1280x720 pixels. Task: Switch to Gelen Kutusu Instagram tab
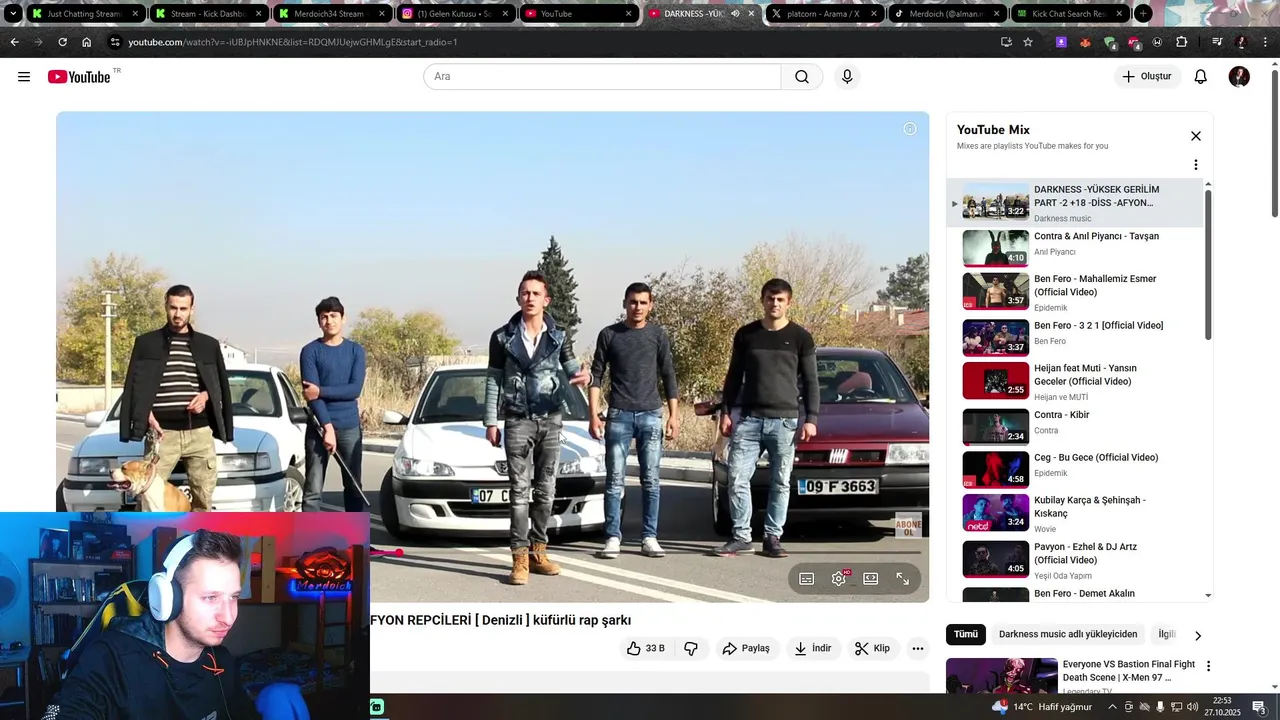[455, 14]
